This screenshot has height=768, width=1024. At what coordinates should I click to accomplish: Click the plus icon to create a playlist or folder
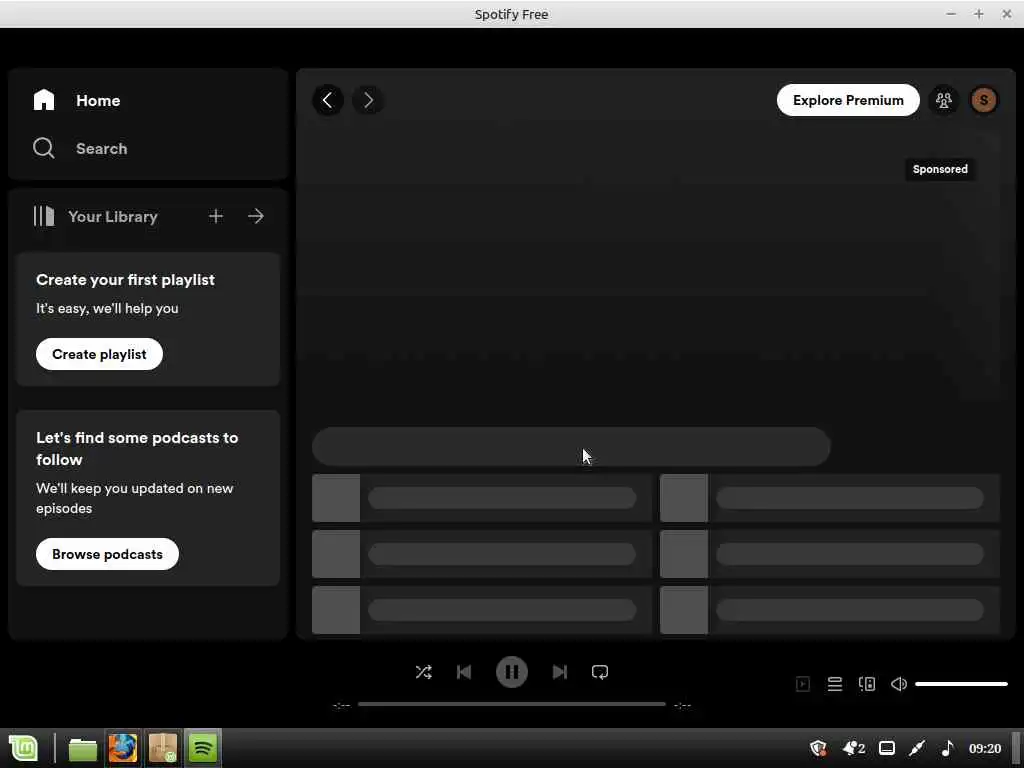[216, 216]
